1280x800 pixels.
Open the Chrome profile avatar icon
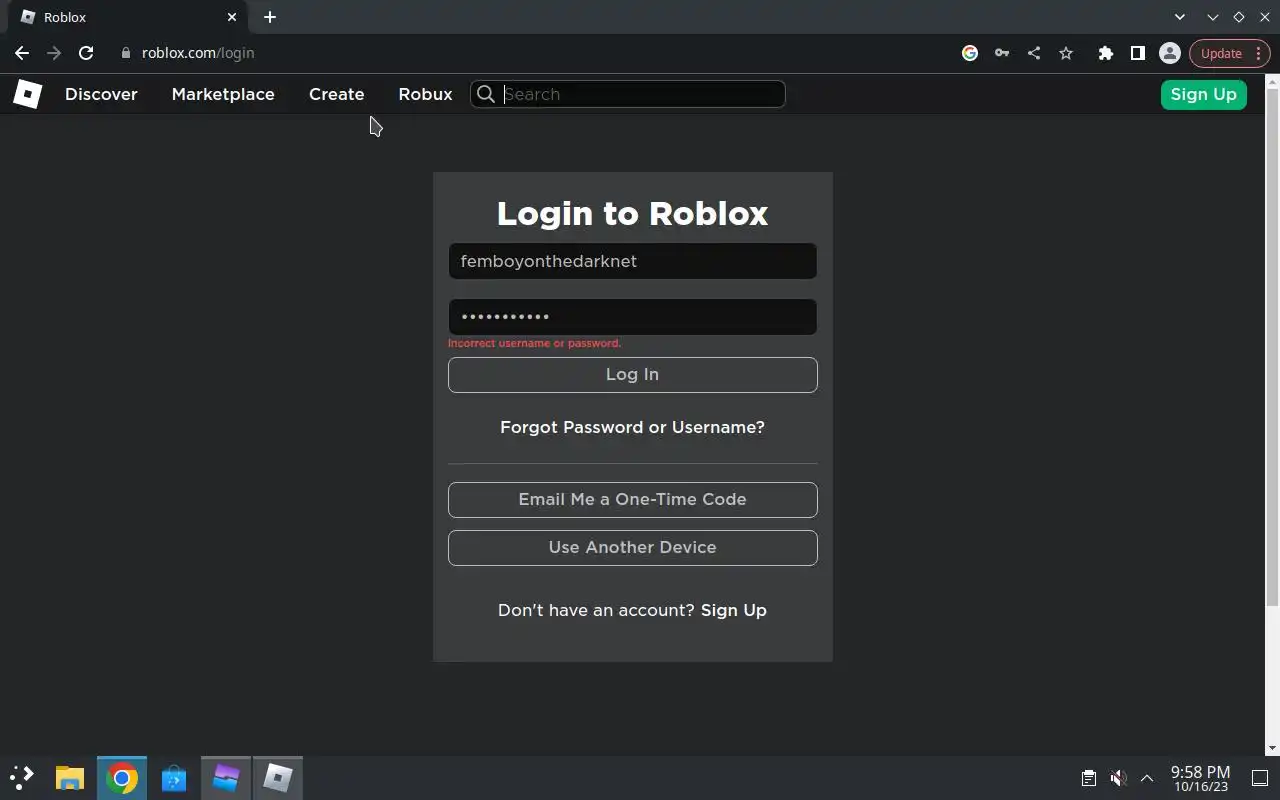pyautogui.click(x=1169, y=53)
